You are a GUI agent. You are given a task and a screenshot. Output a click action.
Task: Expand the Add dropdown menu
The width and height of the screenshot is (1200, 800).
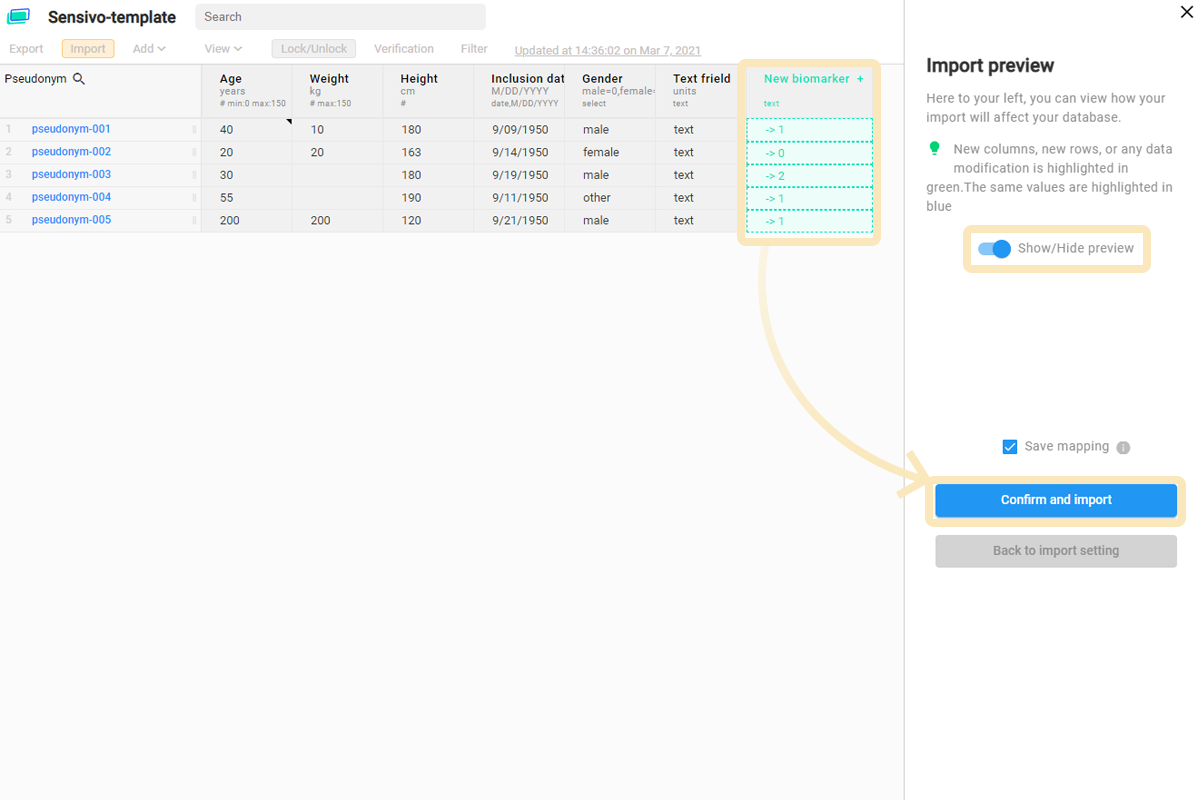[x=149, y=49]
